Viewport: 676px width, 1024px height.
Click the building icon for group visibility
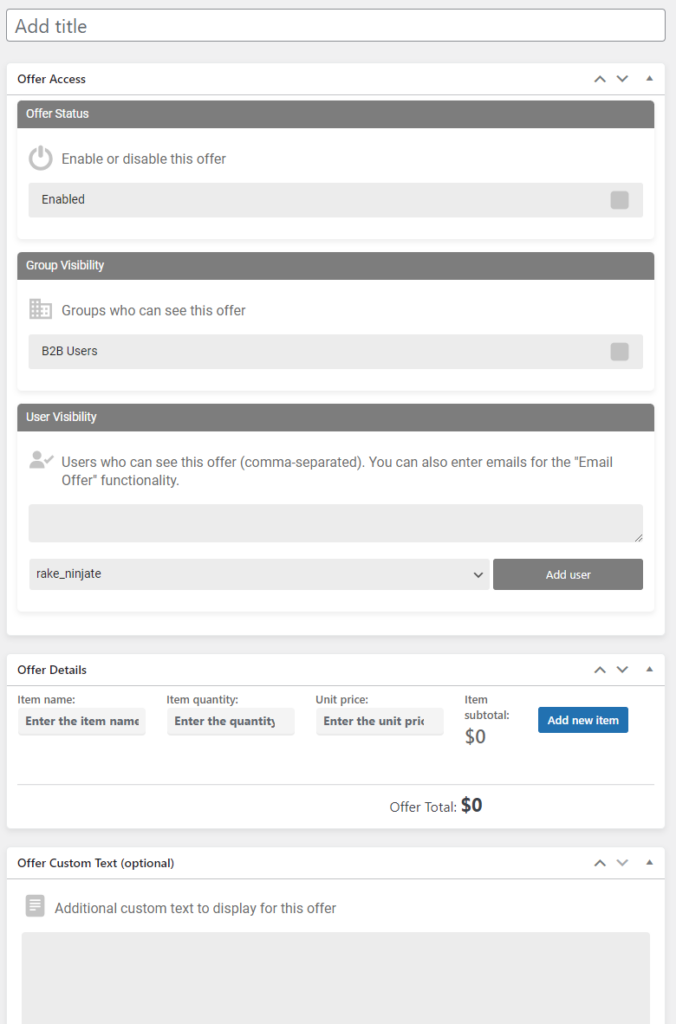(x=40, y=309)
